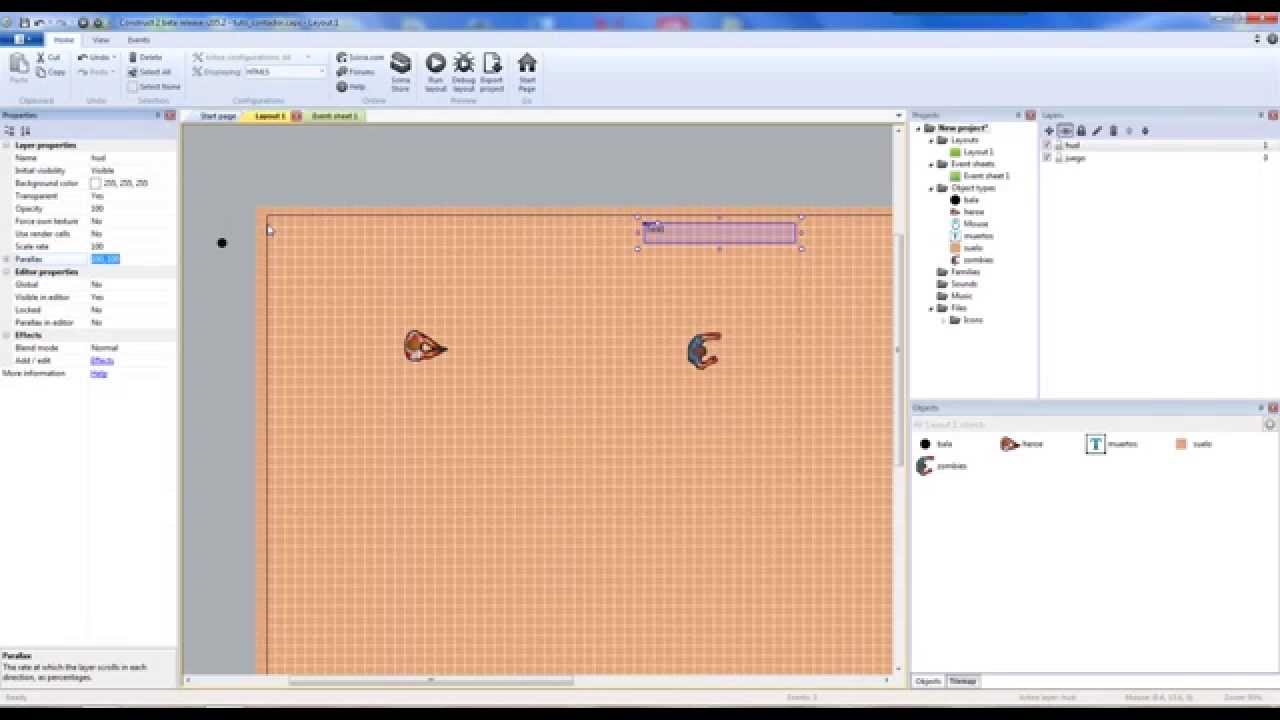Open the Scirra Store icon

pyautogui.click(x=401, y=63)
